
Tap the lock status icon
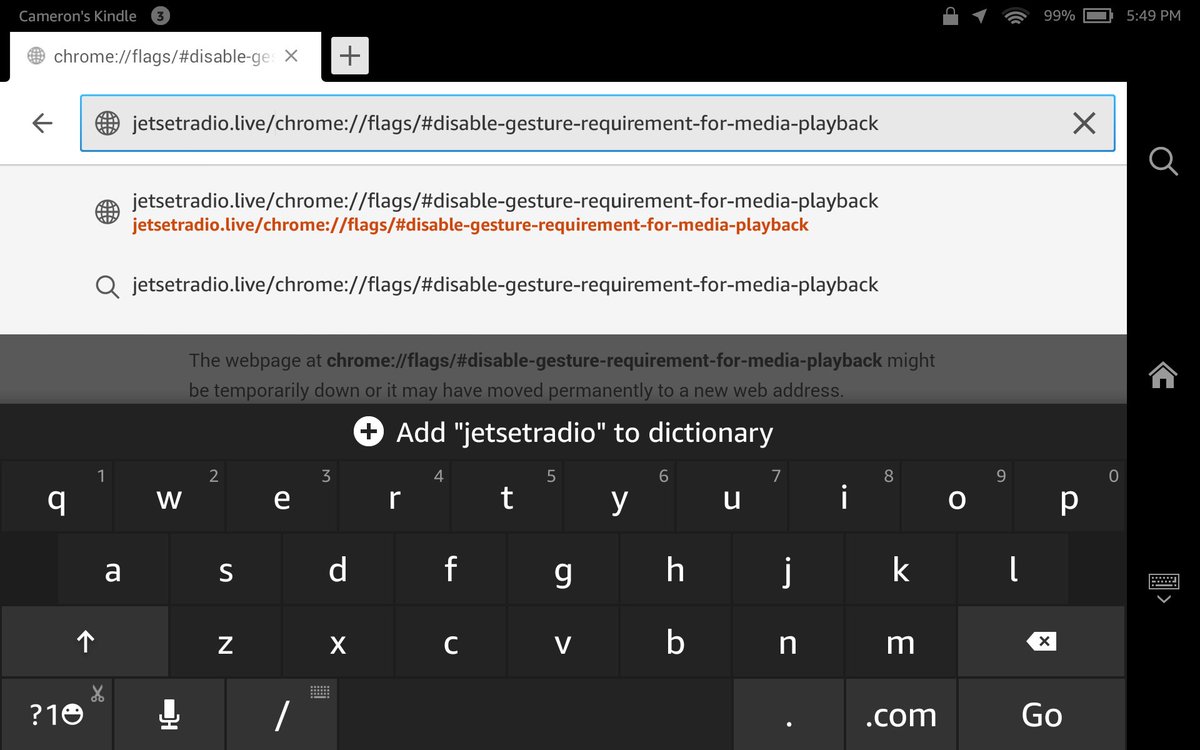pos(949,16)
